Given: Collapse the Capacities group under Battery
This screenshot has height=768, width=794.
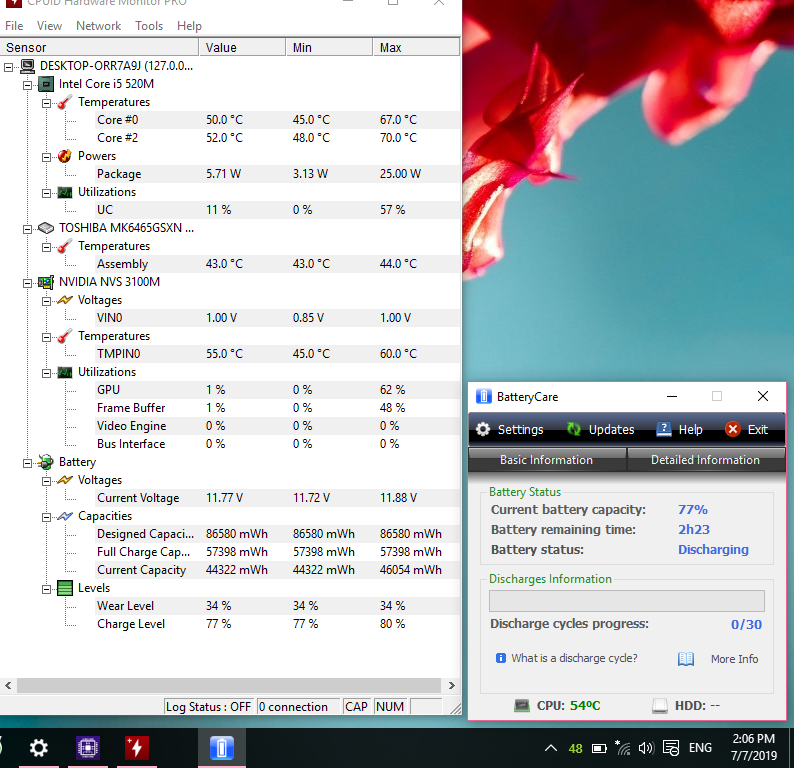Looking at the screenshot, I should (46, 516).
